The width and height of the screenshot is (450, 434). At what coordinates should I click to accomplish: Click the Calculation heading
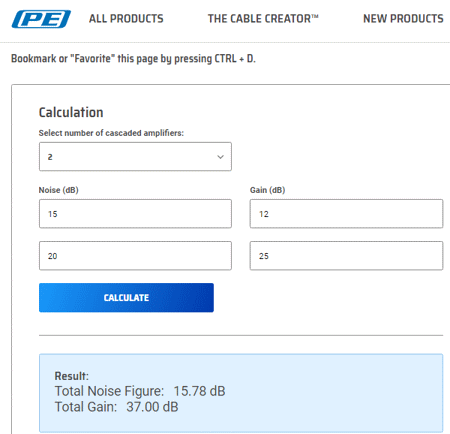pos(71,112)
